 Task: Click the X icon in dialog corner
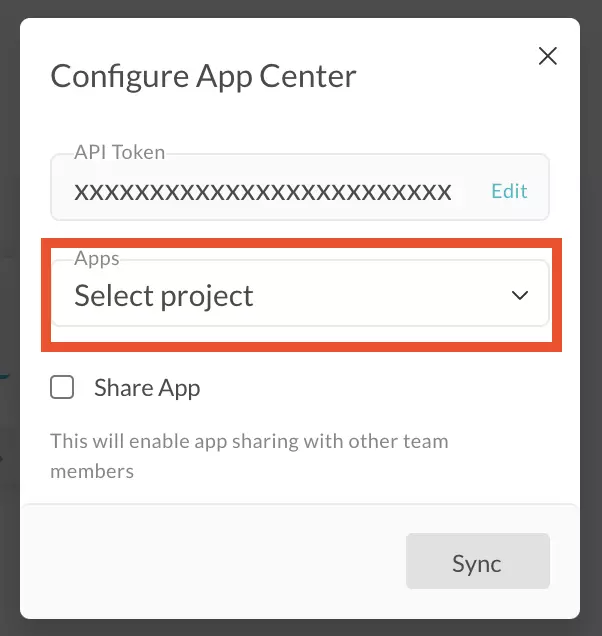[547, 56]
